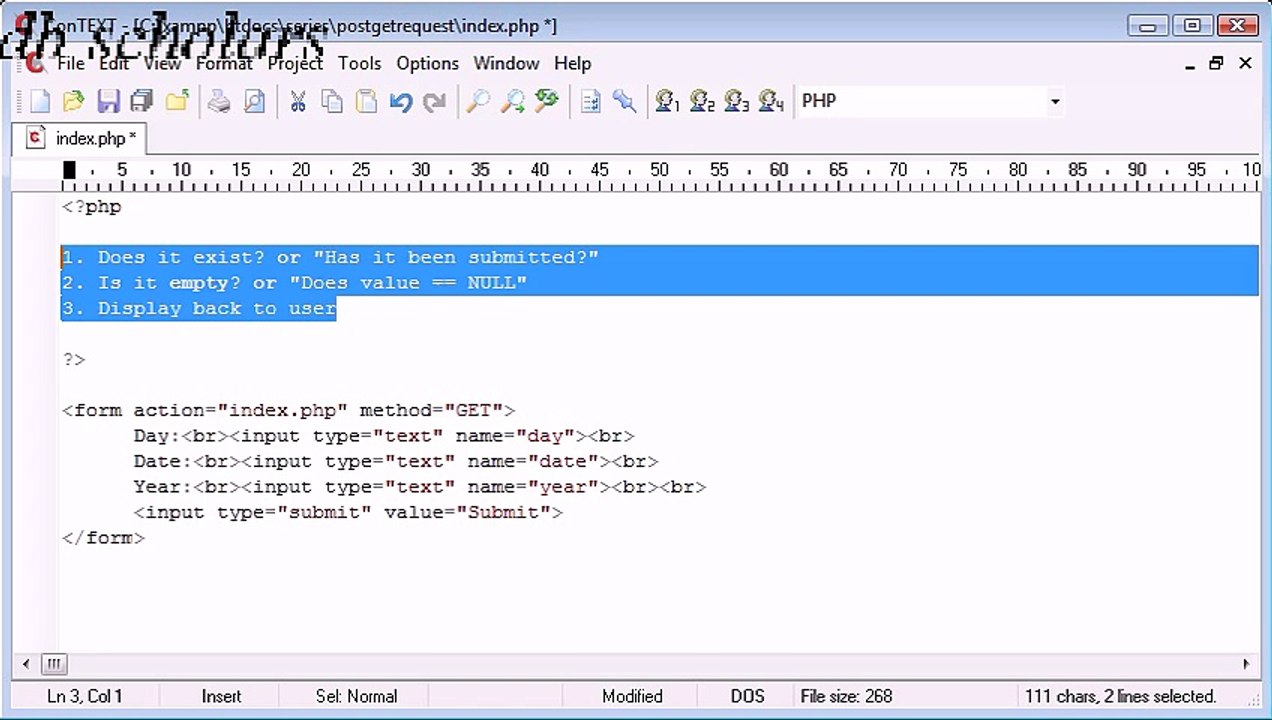Viewport: 1272px width, 720px height.
Task: Click the Replace icon
Action: pyautogui.click(x=547, y=101)
